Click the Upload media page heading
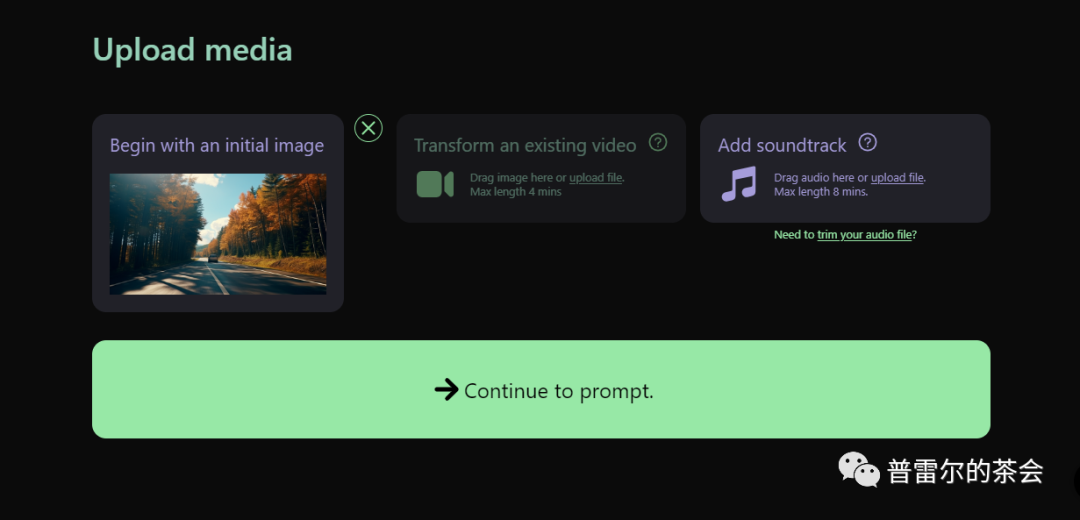The width and height of the screenshot is (1080, 520). point(192,50)
